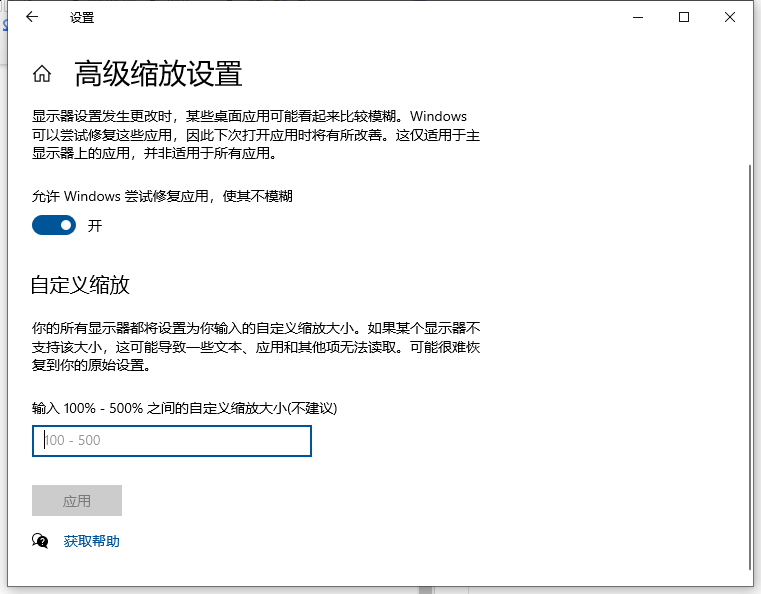
Task: Click the 自定义缩放 section heading
Action: (x=80, y=285)
